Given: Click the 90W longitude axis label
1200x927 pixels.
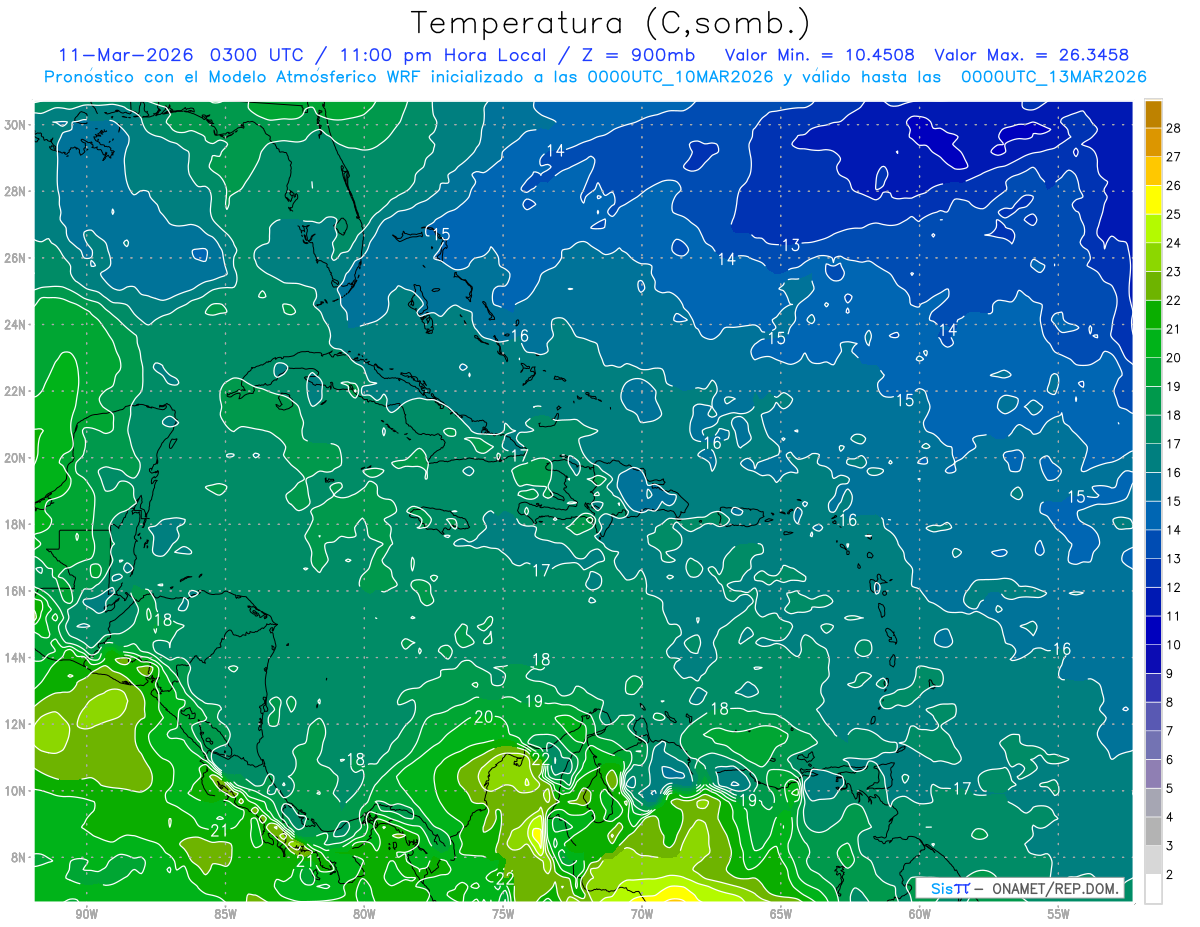Looking at the screenshot, I should (86, 914).
